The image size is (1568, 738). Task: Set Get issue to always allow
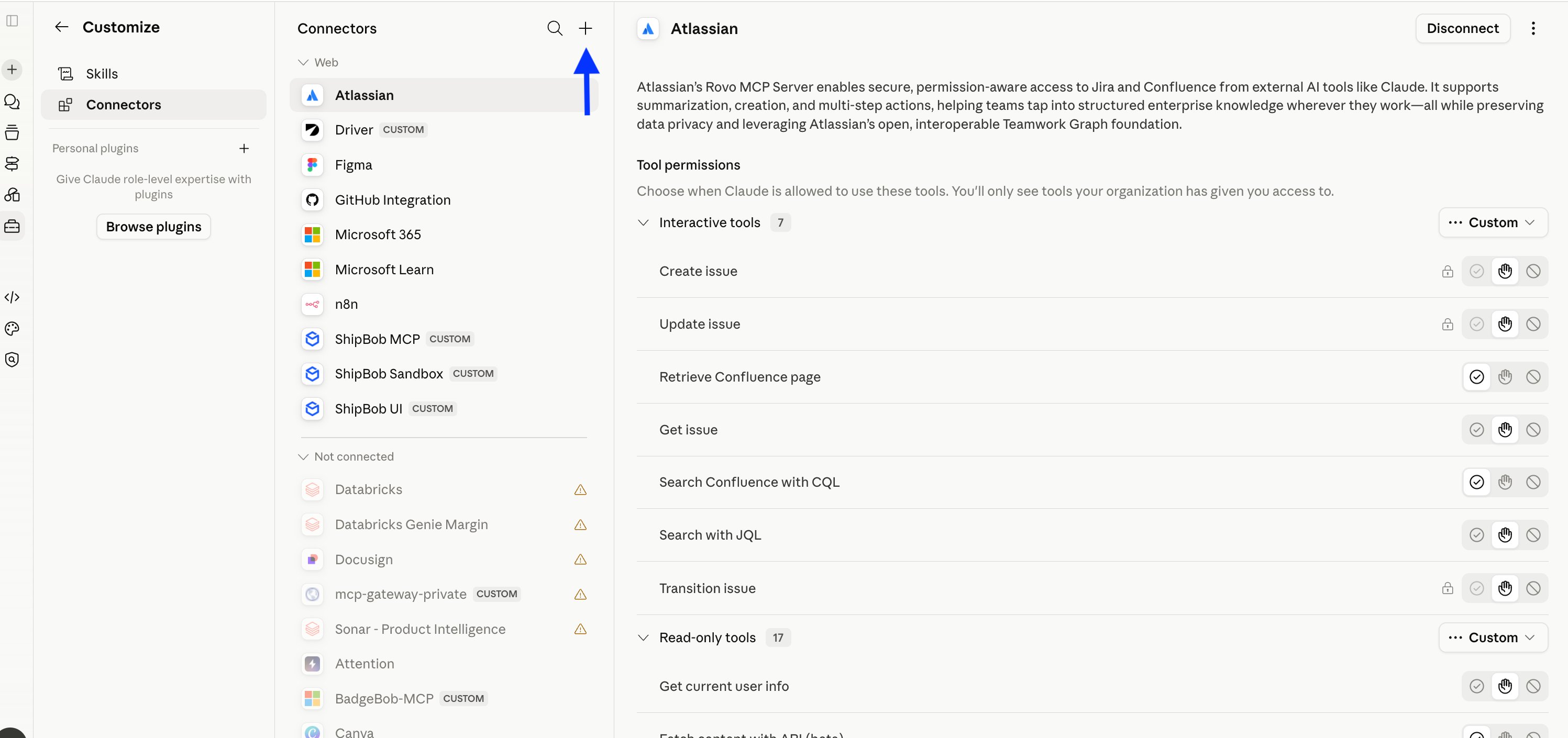[1477, 430]
